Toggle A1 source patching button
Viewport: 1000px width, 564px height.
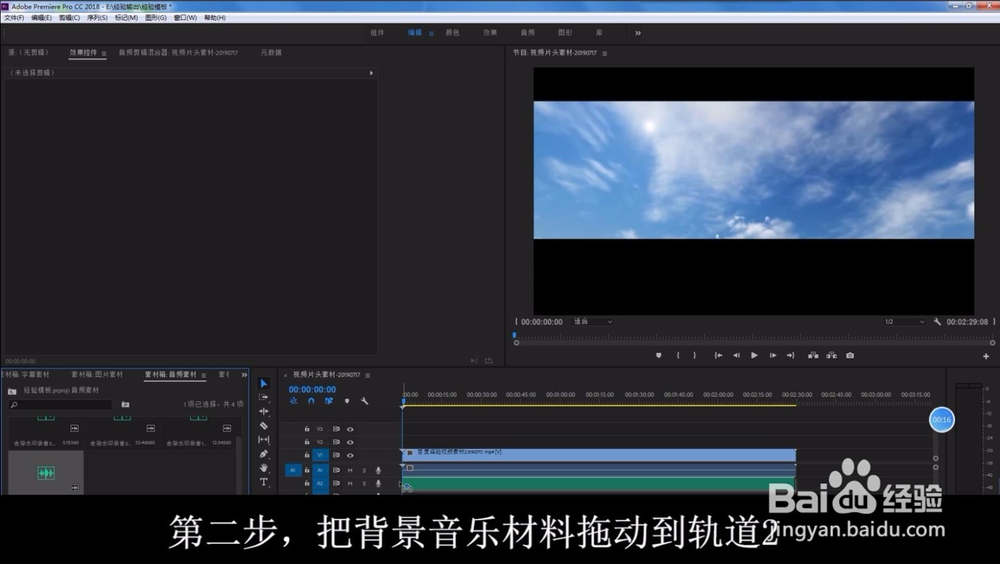293,470
